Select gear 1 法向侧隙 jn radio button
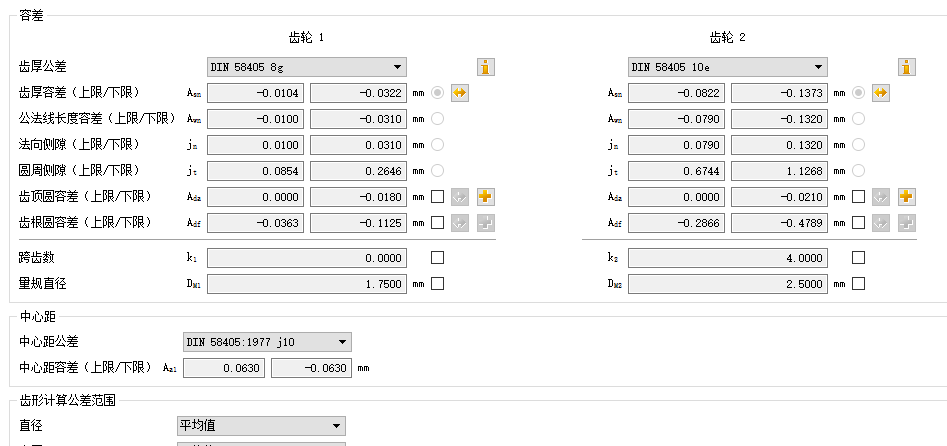 tap(437, 145)
